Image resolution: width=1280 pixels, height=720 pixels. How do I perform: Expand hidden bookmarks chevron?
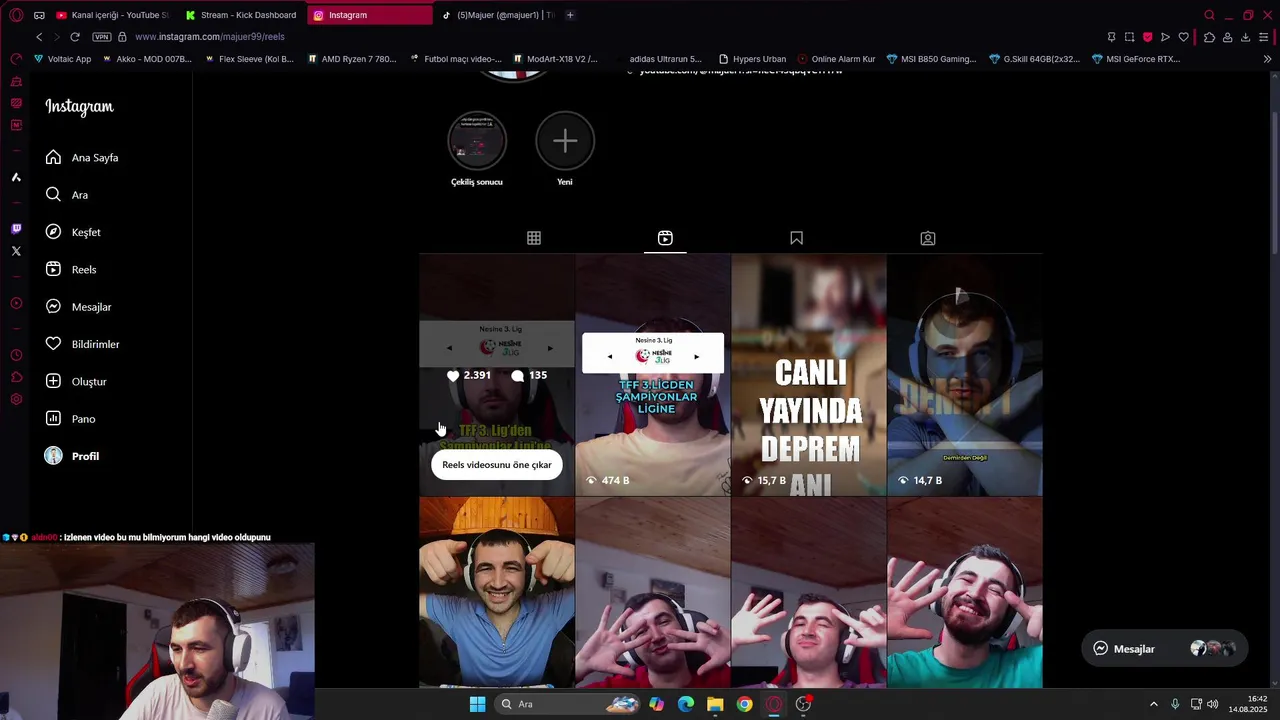click(1267, 59)
